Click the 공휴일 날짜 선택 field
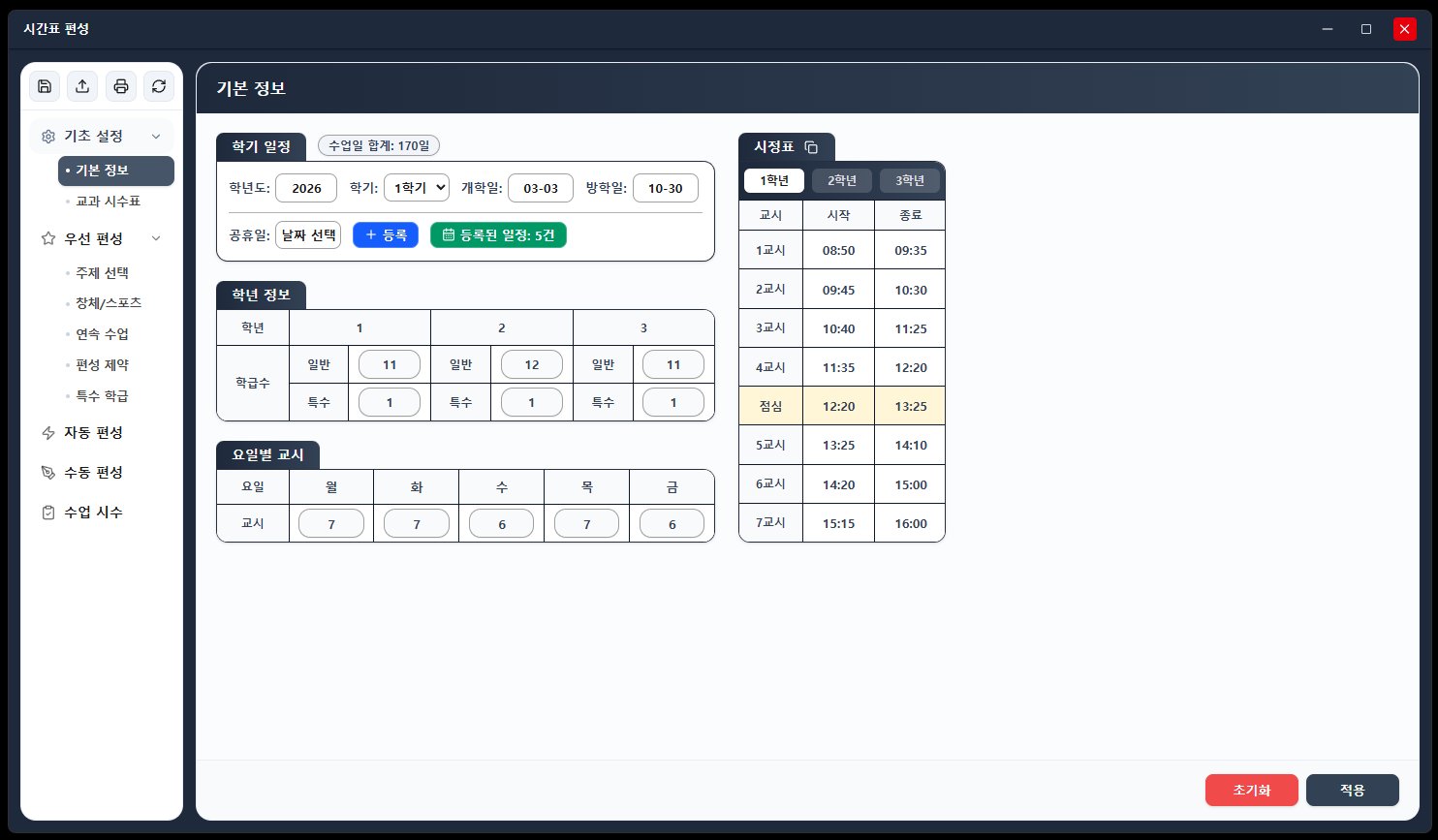 (308, 234)
